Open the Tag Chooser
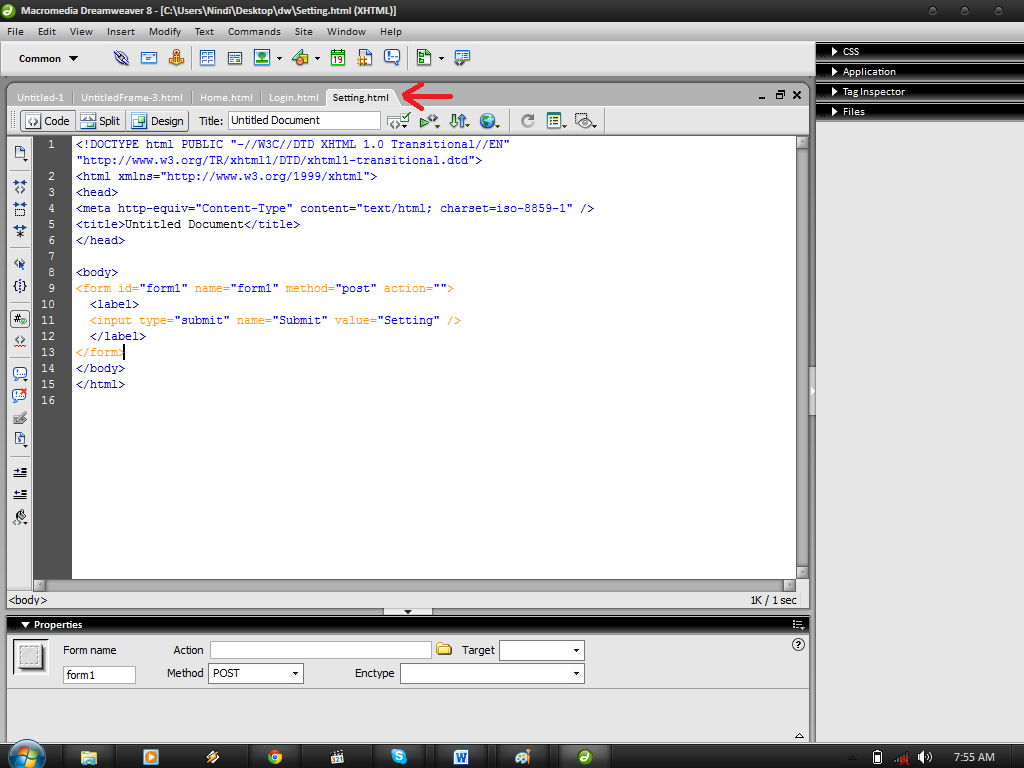This screenshot has width=1024, height=768. coord(462,57)
